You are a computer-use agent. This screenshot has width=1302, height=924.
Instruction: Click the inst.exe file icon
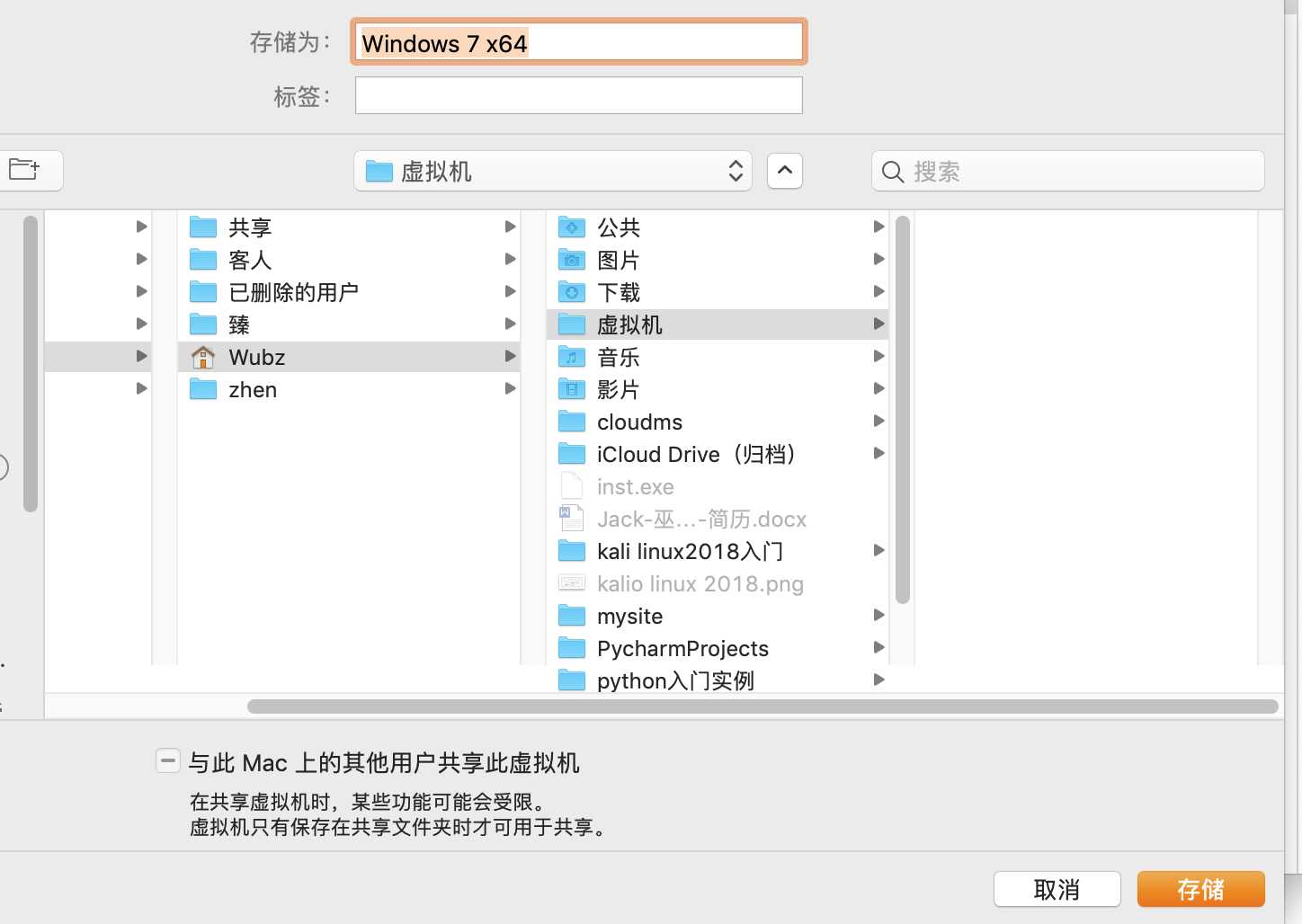[x=572, y=486]
